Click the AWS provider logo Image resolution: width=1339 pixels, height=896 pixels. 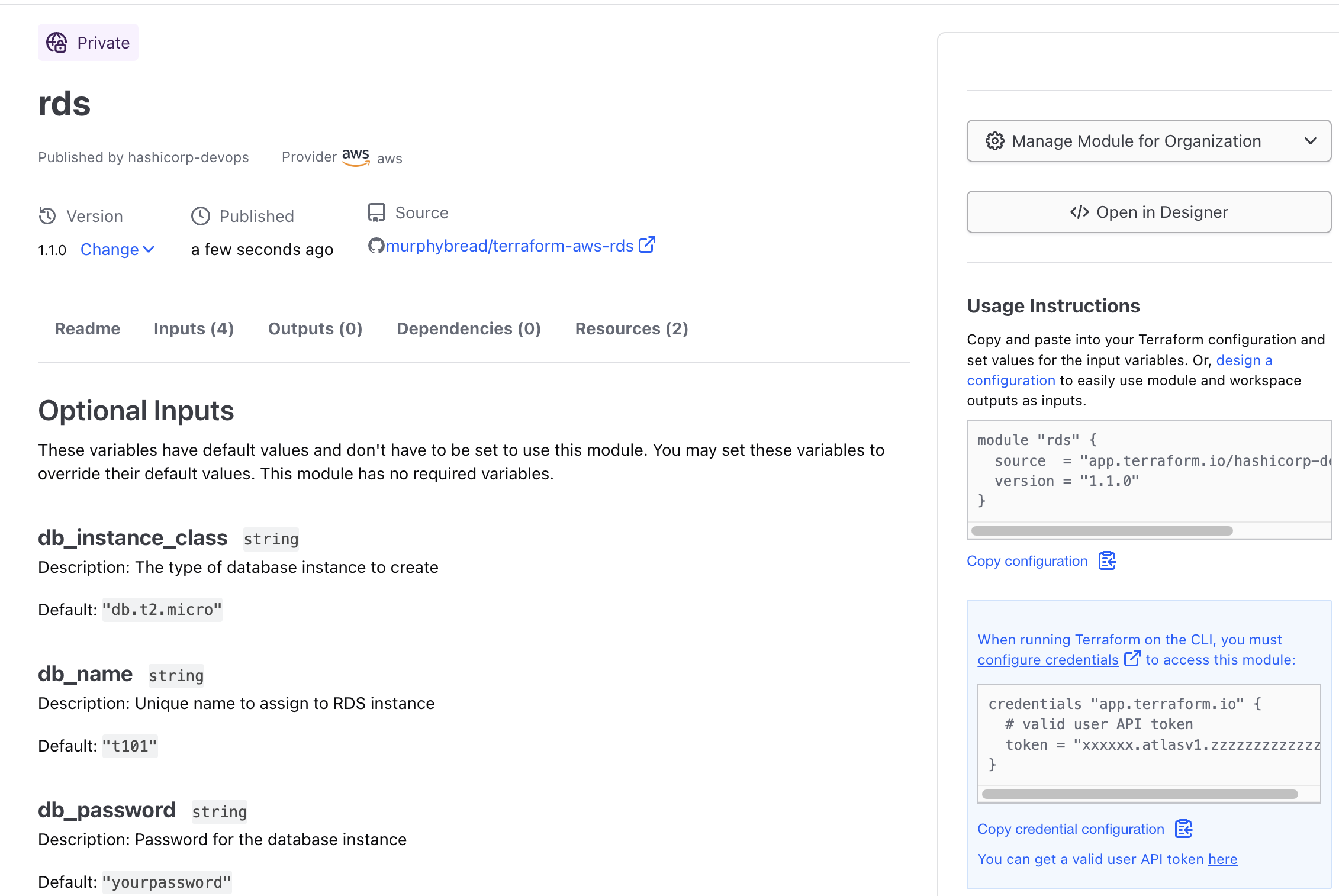[x=356, y=157]
